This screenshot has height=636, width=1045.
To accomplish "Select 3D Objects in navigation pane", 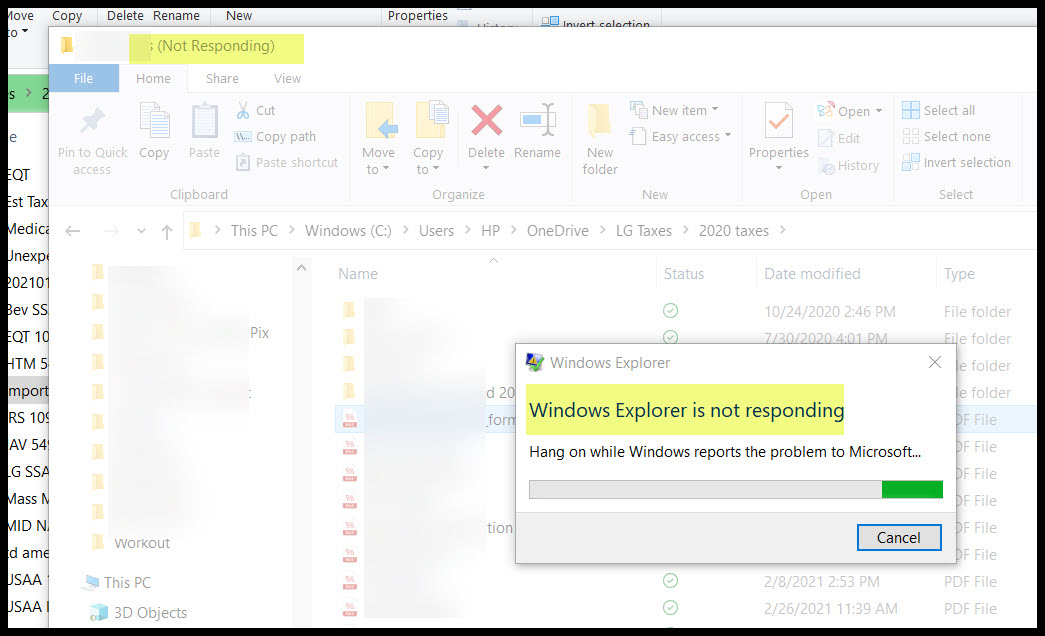I will pos(150,613).
